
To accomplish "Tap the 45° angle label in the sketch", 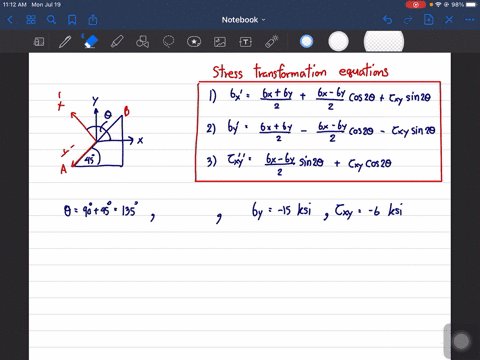I will (x=90, y=160).
